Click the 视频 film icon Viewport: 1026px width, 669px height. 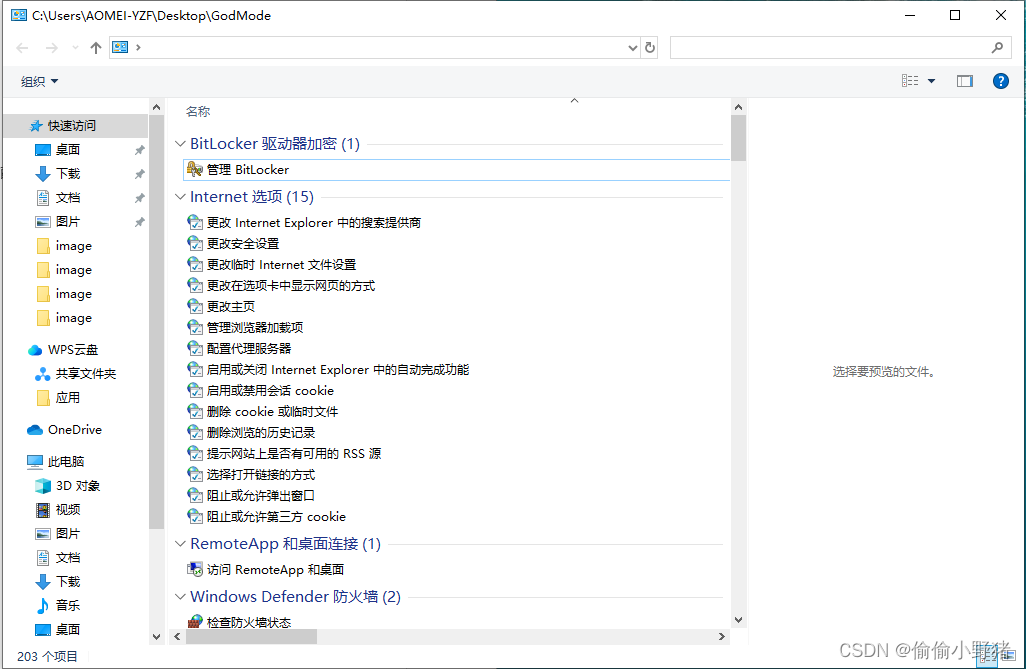click(x=43, y=510)
